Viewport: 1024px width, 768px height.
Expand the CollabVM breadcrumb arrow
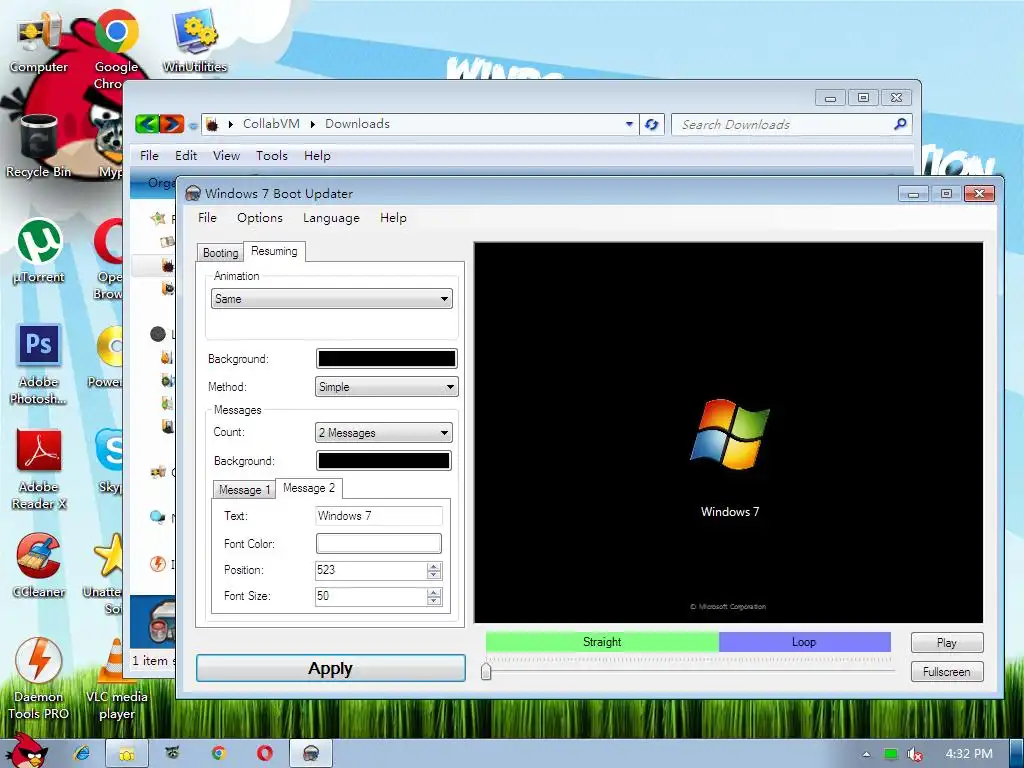click(x=312, y=124)
